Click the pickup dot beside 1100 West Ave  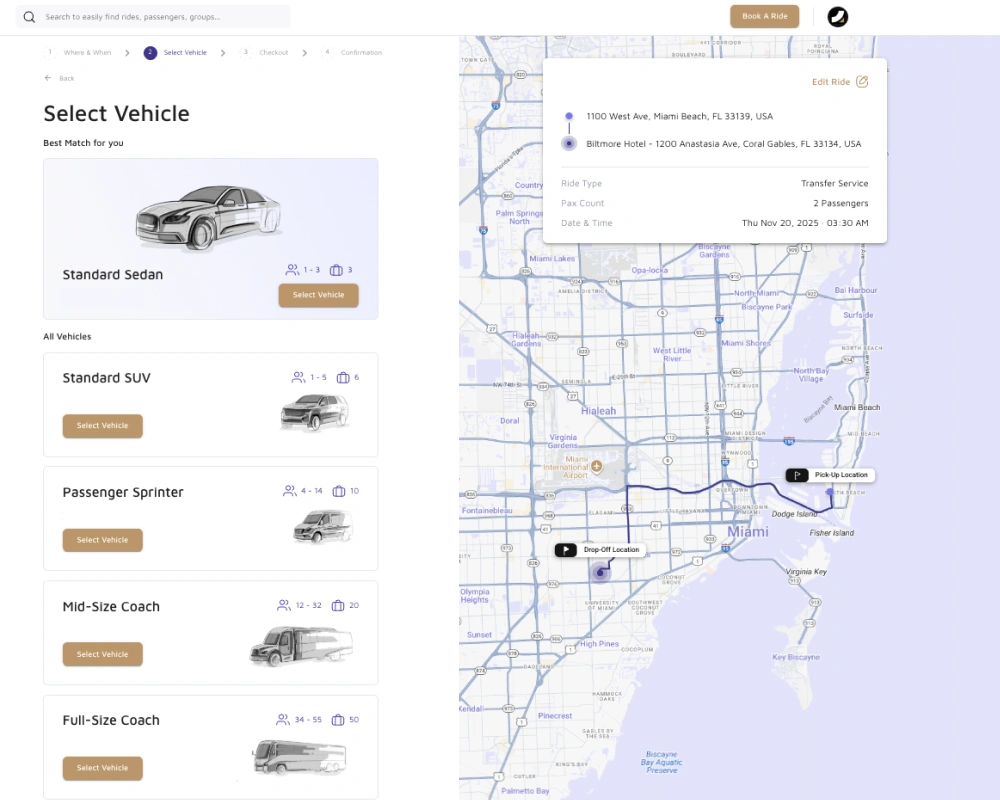click(567, 116)
